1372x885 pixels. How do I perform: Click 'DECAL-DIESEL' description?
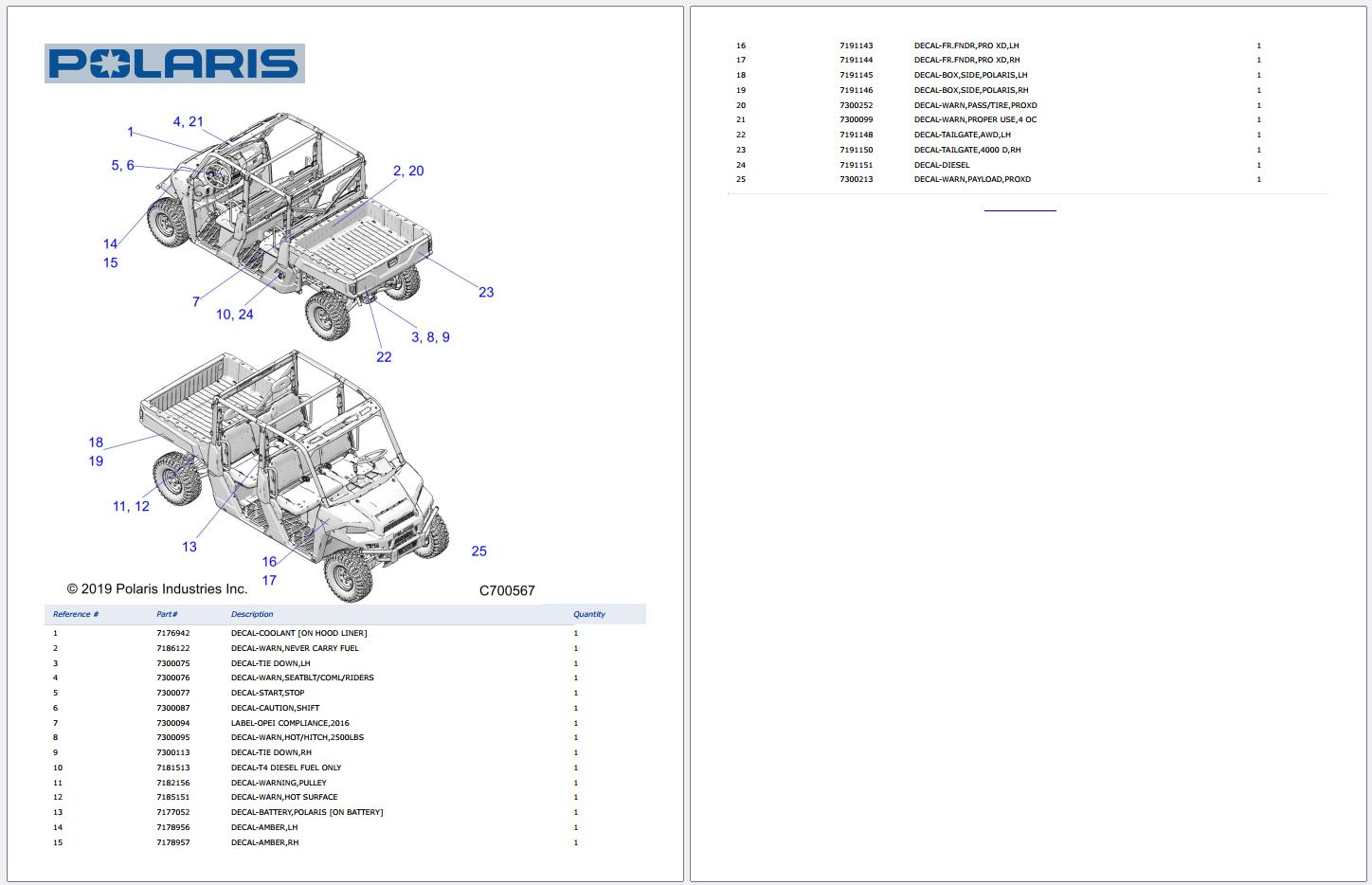(942, 165)
